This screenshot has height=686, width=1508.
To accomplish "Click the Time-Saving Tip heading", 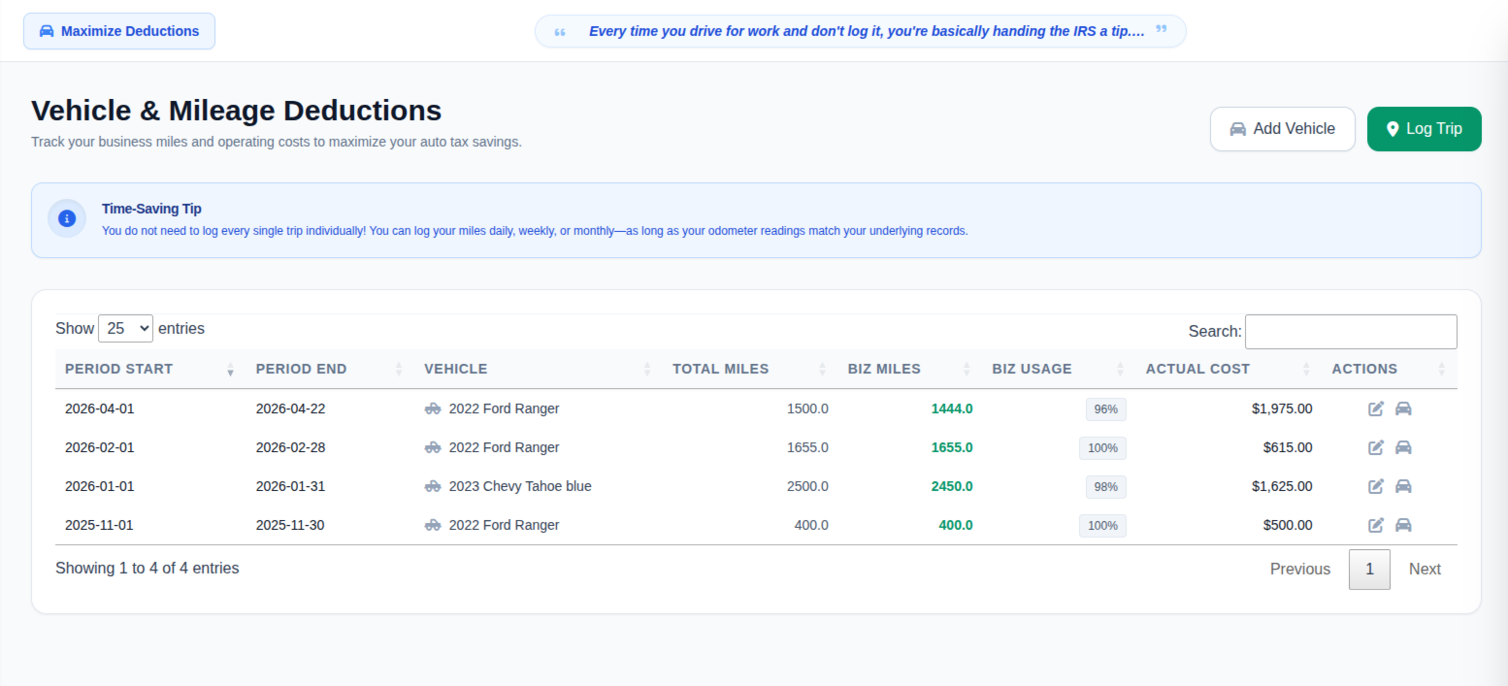I will click(152, 209).
